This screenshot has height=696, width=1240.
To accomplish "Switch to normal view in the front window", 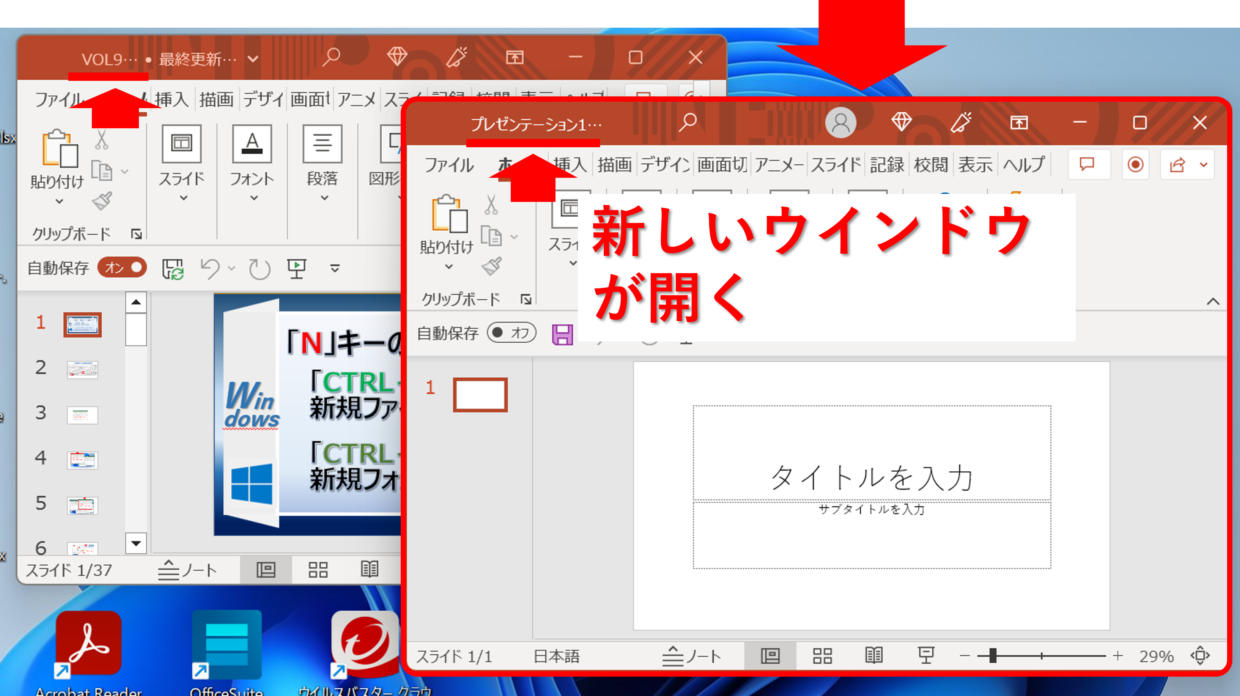I will tap(770, 656).
